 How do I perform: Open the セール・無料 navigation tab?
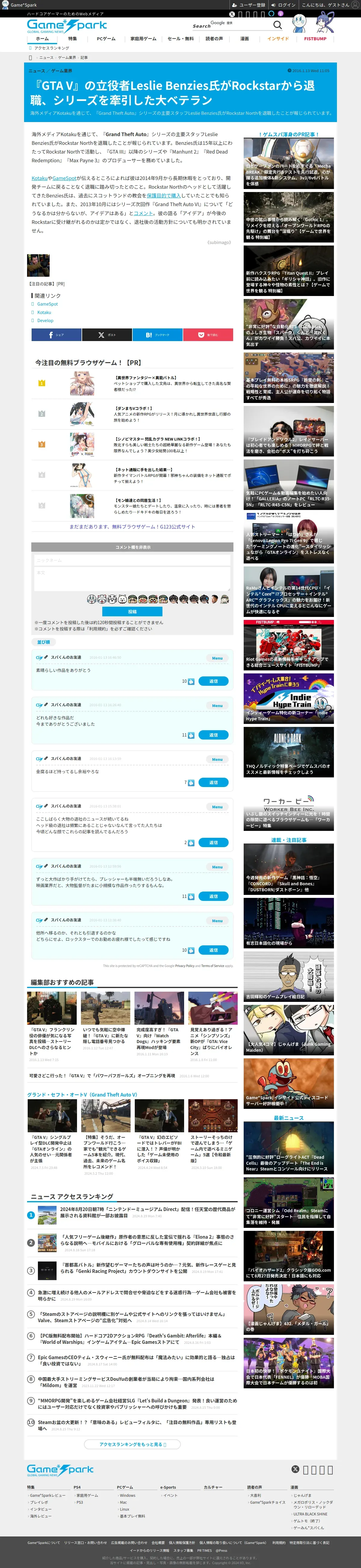click(x=180, y=39)
